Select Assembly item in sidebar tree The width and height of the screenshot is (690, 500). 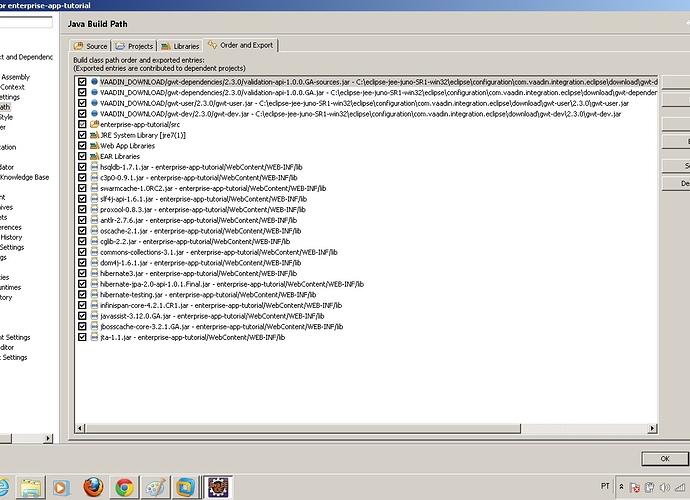(15, 77)
